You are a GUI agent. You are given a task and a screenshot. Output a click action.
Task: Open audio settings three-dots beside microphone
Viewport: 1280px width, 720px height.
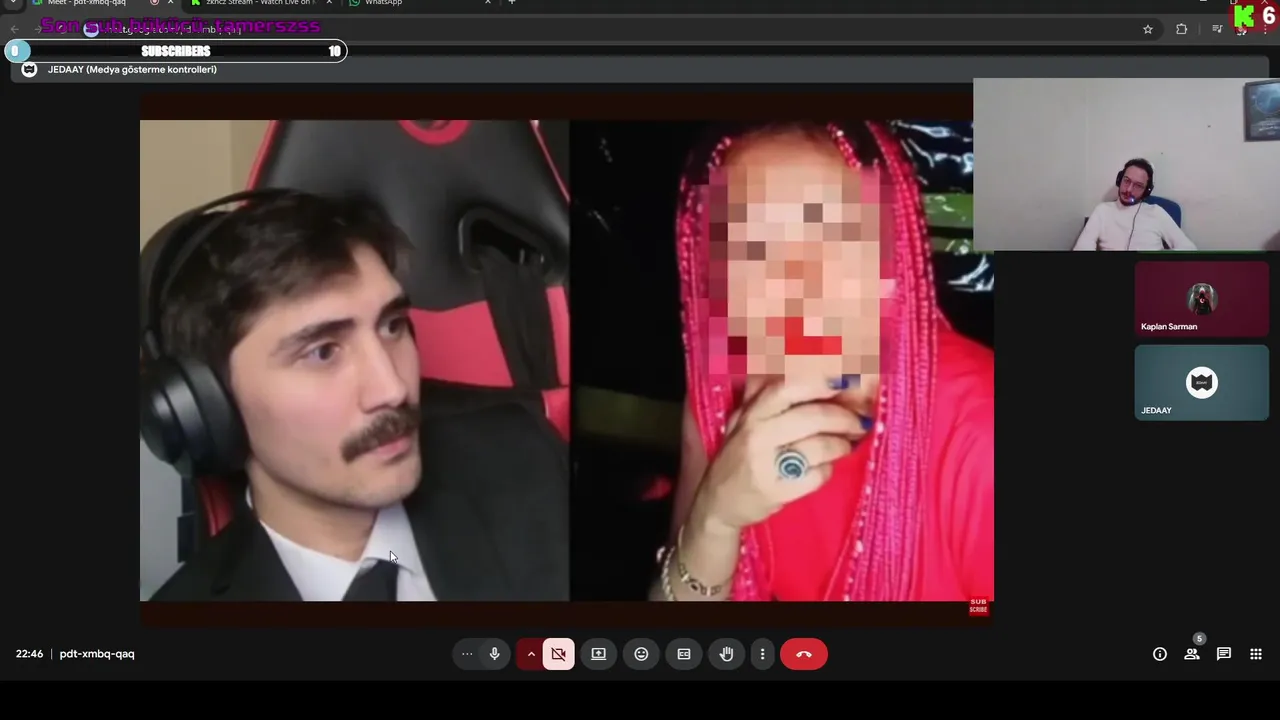pos(467,654)
